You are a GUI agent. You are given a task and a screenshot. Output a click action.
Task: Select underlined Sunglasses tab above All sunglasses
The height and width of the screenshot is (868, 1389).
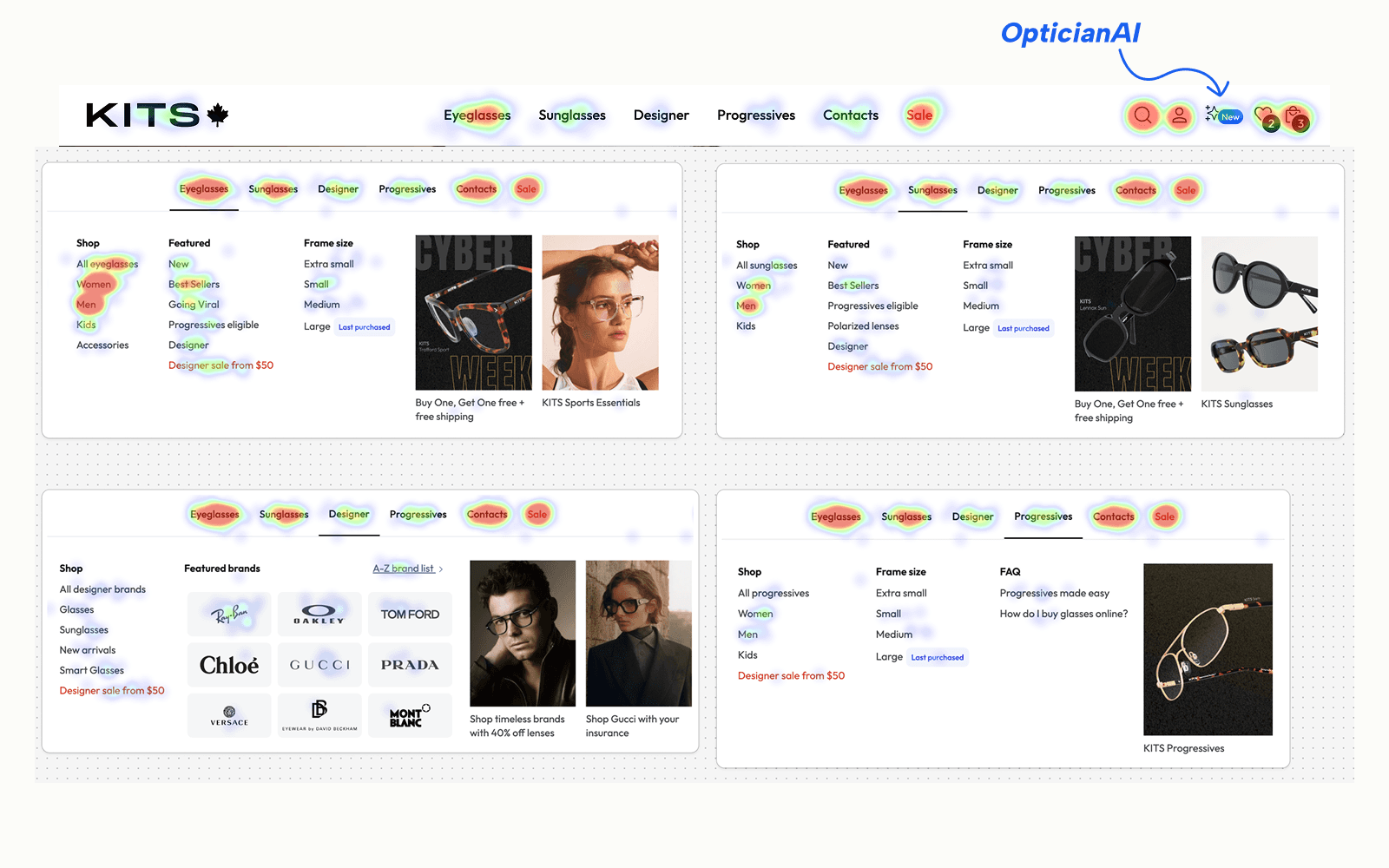pyautogui.click(x=932, y=190)
